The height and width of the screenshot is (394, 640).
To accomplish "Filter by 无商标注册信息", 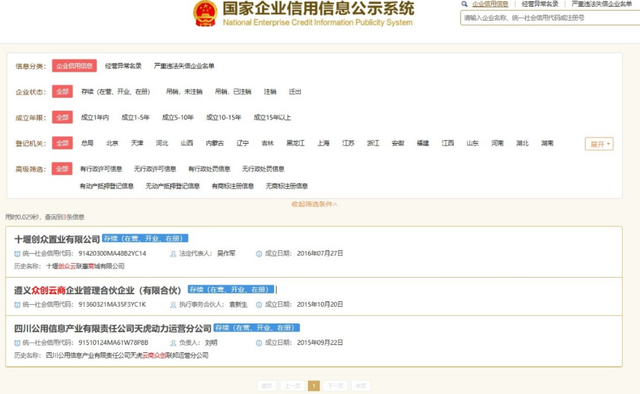I will (287, 186).
